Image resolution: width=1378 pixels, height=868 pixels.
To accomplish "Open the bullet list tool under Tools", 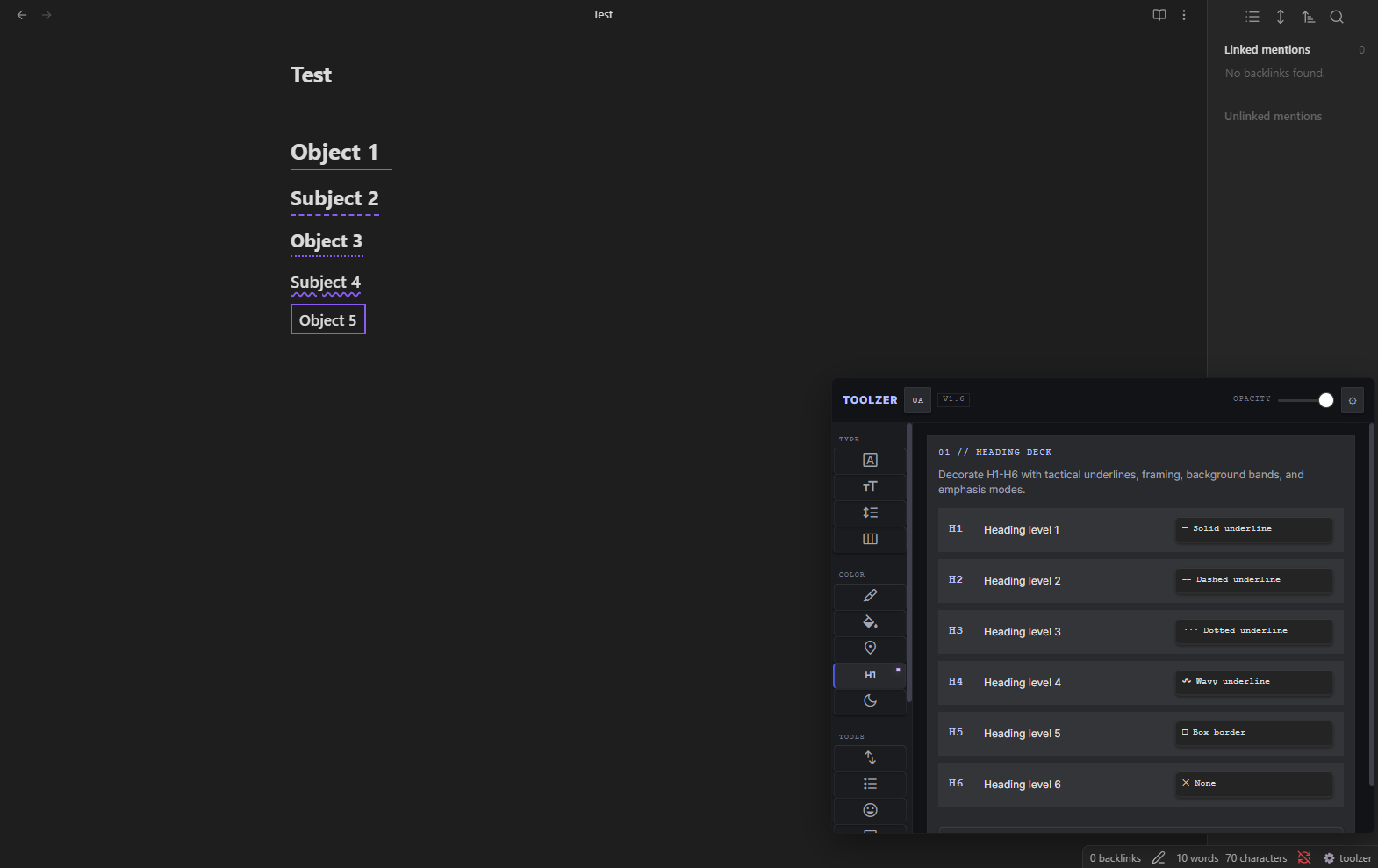I will pos(870,784).
